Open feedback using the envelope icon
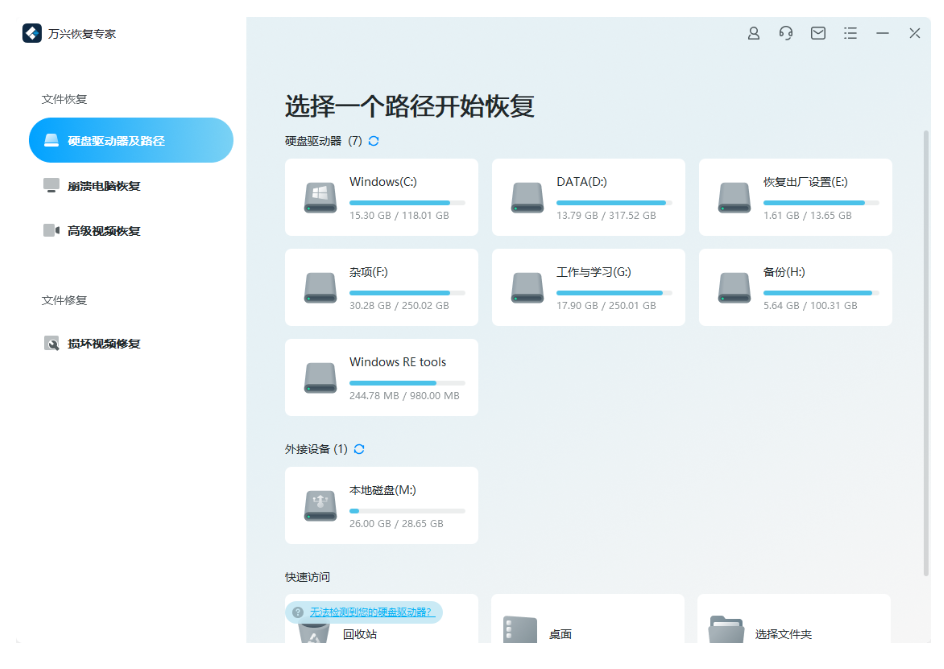The width and height of the screenshot is (944, 669). 818,33
